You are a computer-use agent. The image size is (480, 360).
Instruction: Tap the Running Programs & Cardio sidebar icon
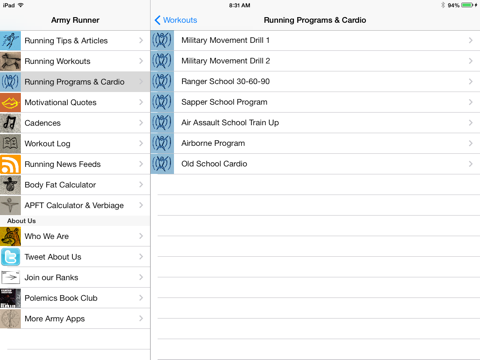click(10, 82)
